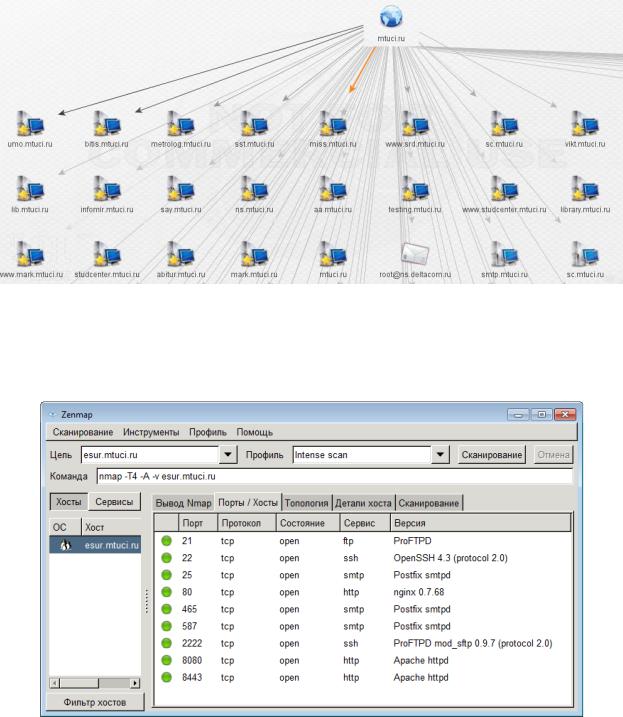Select the sst.mtuci.ru host icon

254,124
